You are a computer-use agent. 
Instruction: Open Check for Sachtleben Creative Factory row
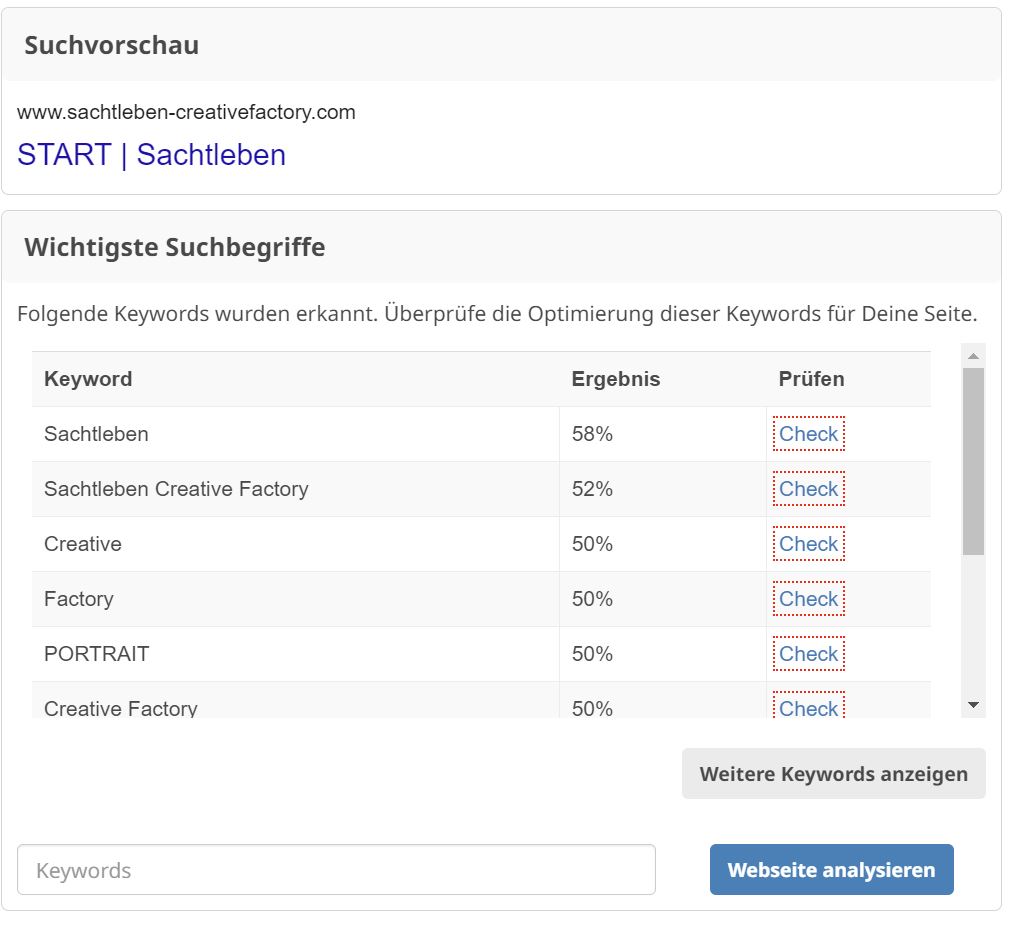pos(808,489)
